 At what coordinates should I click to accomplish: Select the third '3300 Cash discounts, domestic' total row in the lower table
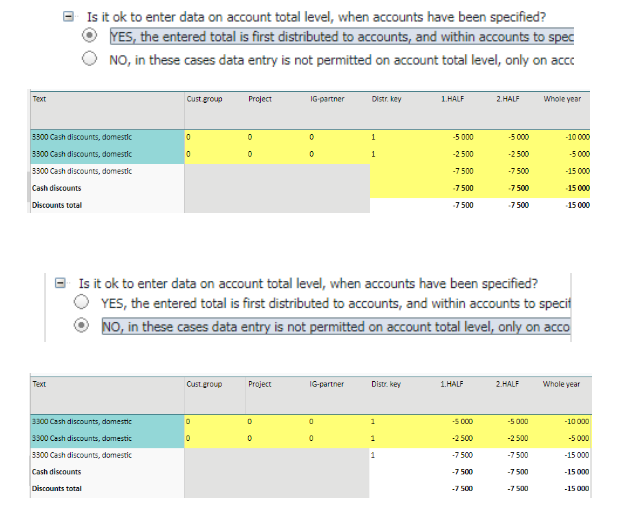click(x=107, y=455)
